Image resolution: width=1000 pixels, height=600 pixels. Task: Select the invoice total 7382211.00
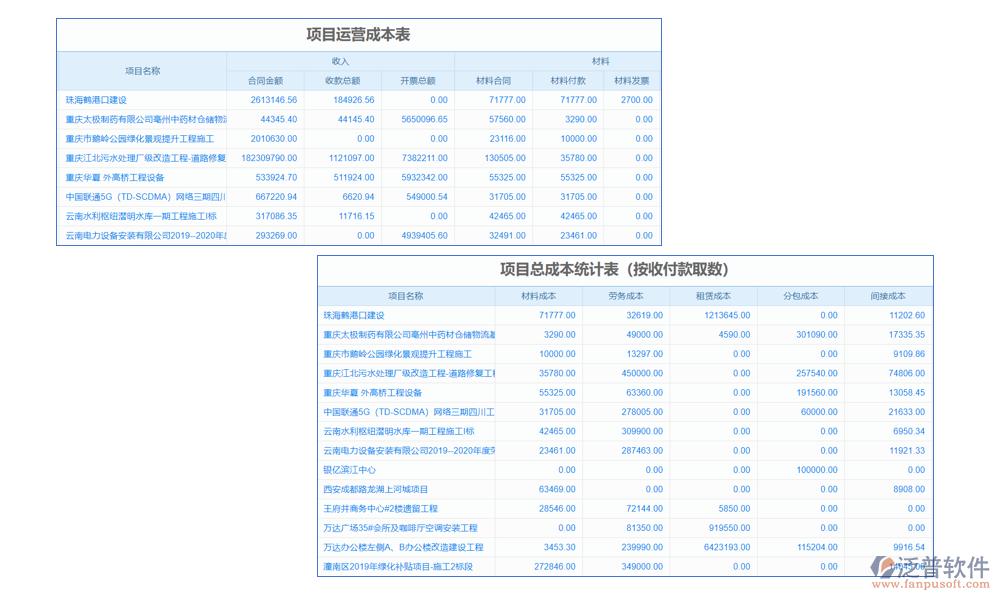coord(424,158)
